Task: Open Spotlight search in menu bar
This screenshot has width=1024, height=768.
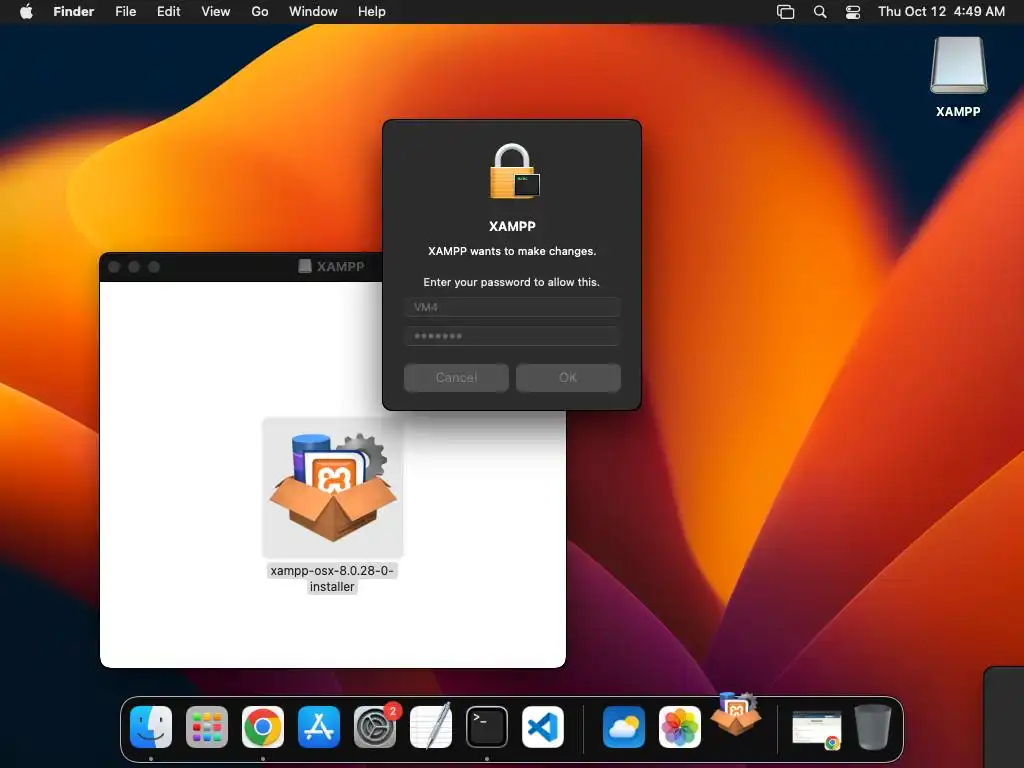Action: (820, 12)
